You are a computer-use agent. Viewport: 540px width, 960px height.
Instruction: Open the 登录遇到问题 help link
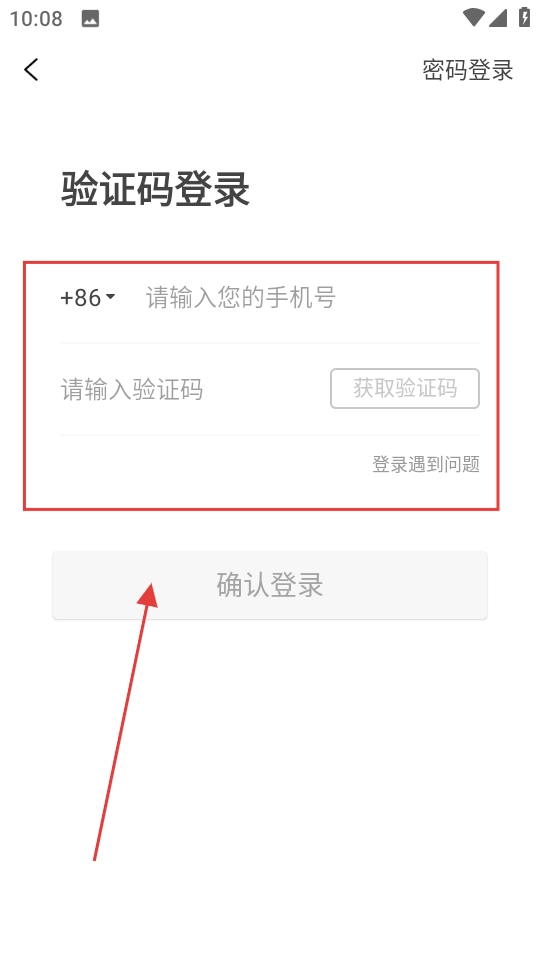click(426, 464)
